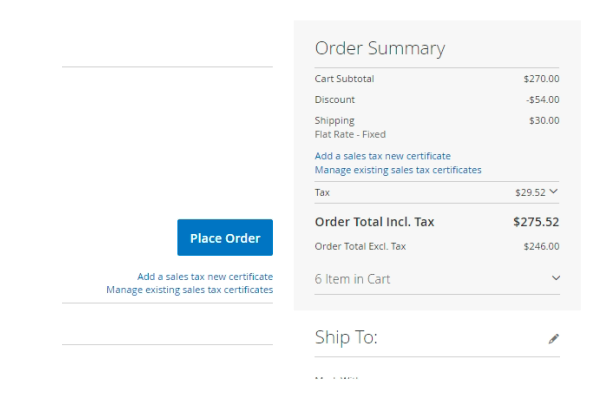Image resolution: width=608 pixels, height=401 pixels.
Task: Open Add certificate link below Place Order
Action: click(205, 276)
